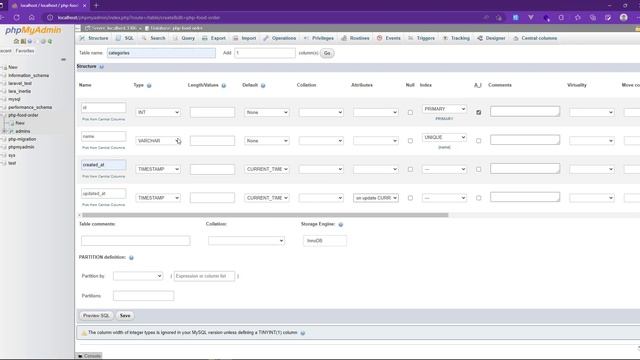Screen dimensions: 640x360
Task: Open the on update attributes dropdown
Action: 376,198
